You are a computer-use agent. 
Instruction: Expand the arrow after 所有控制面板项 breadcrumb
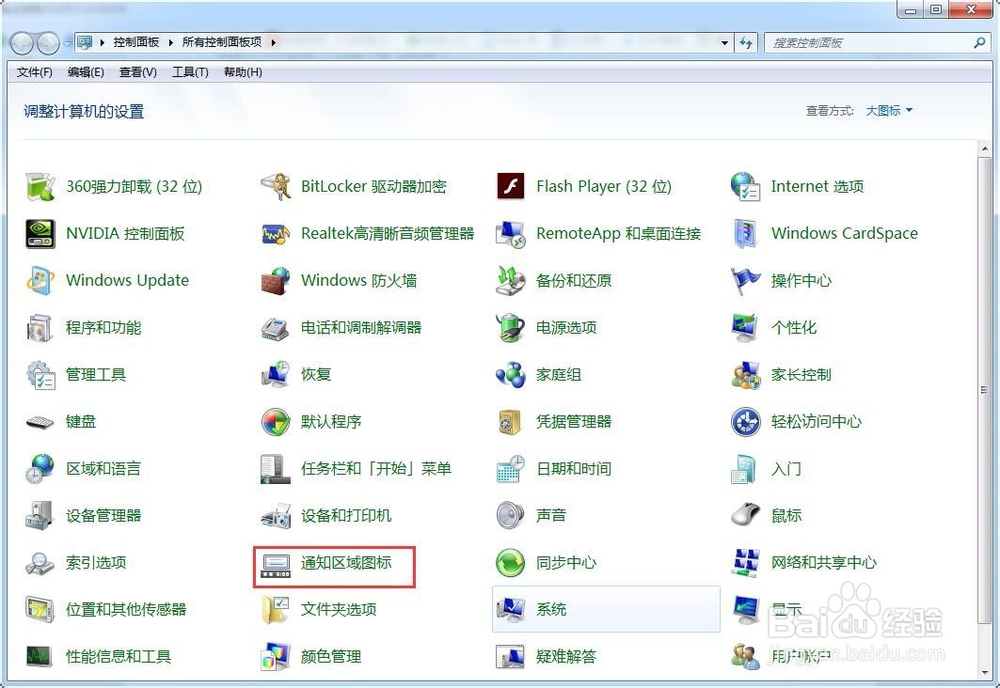(273, 42)
